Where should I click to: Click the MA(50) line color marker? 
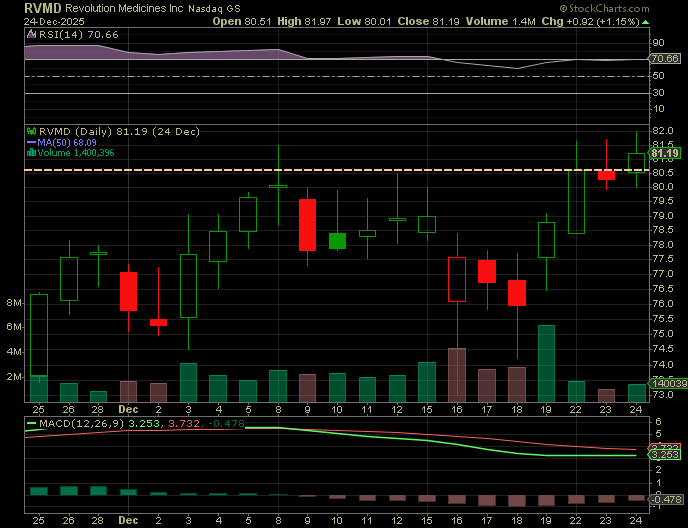point(31,143)
